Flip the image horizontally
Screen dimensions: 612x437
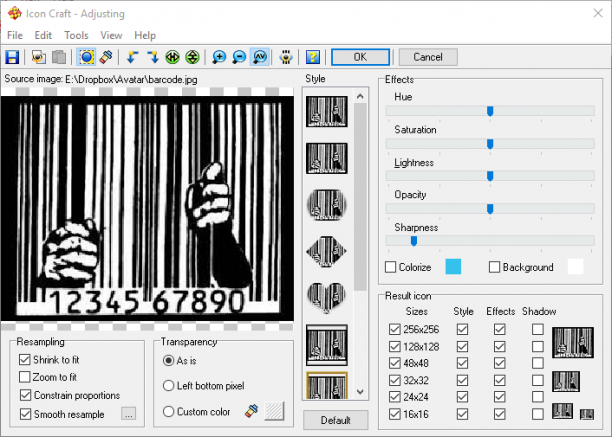pos(172,57)
